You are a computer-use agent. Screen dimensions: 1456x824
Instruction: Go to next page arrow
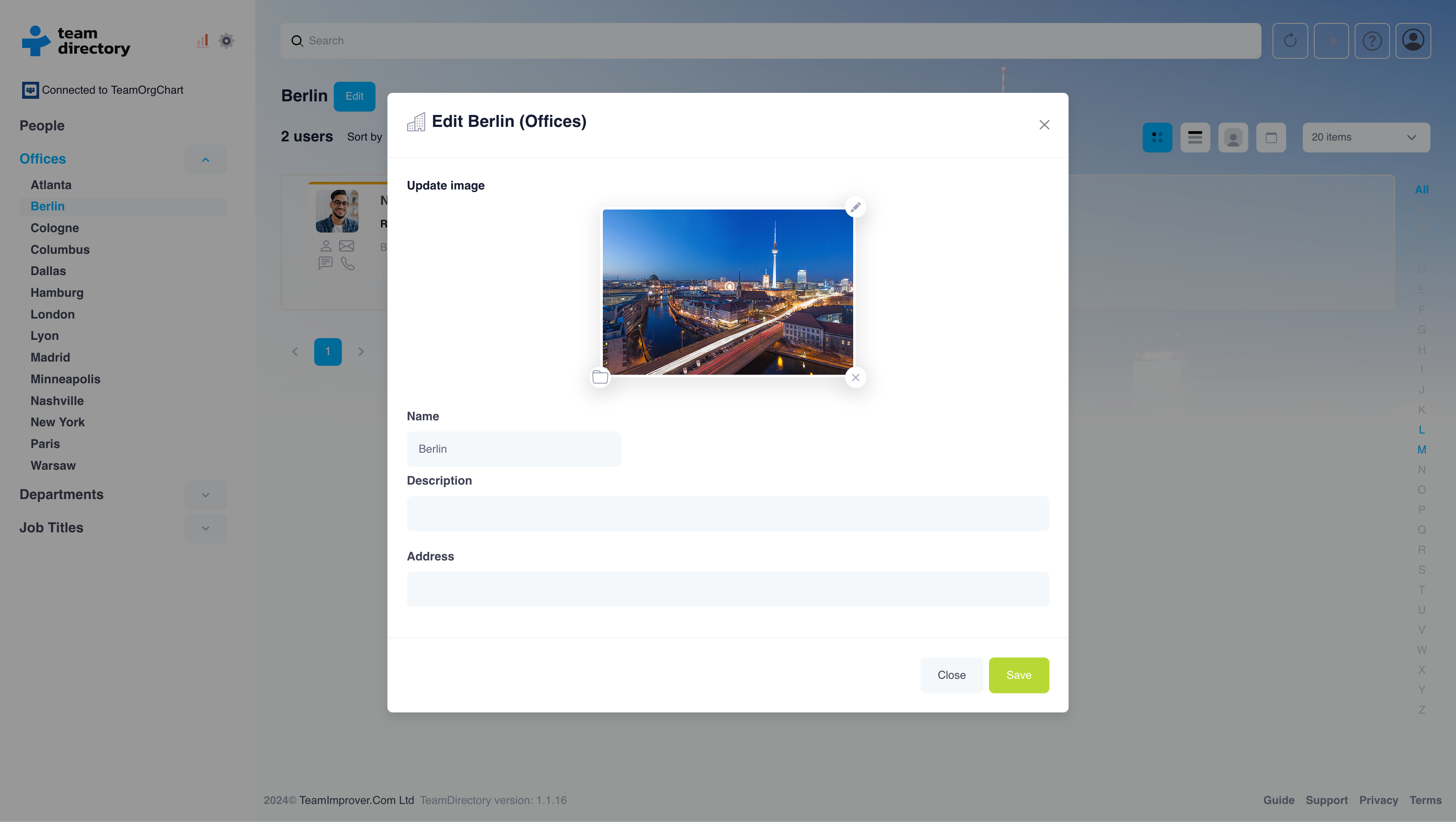coord(361,352)
